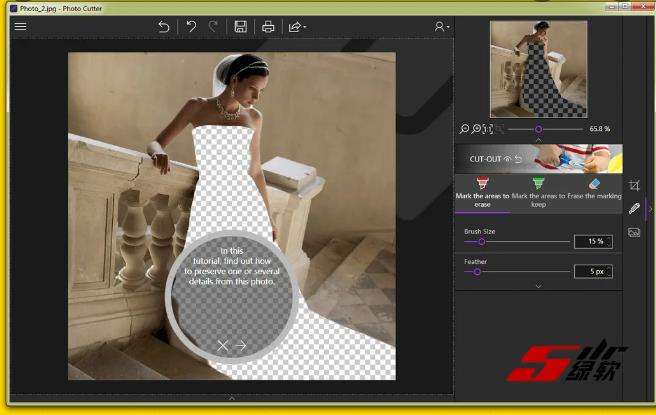Click the zoom out magnifier icon

(x=464, y=129)
